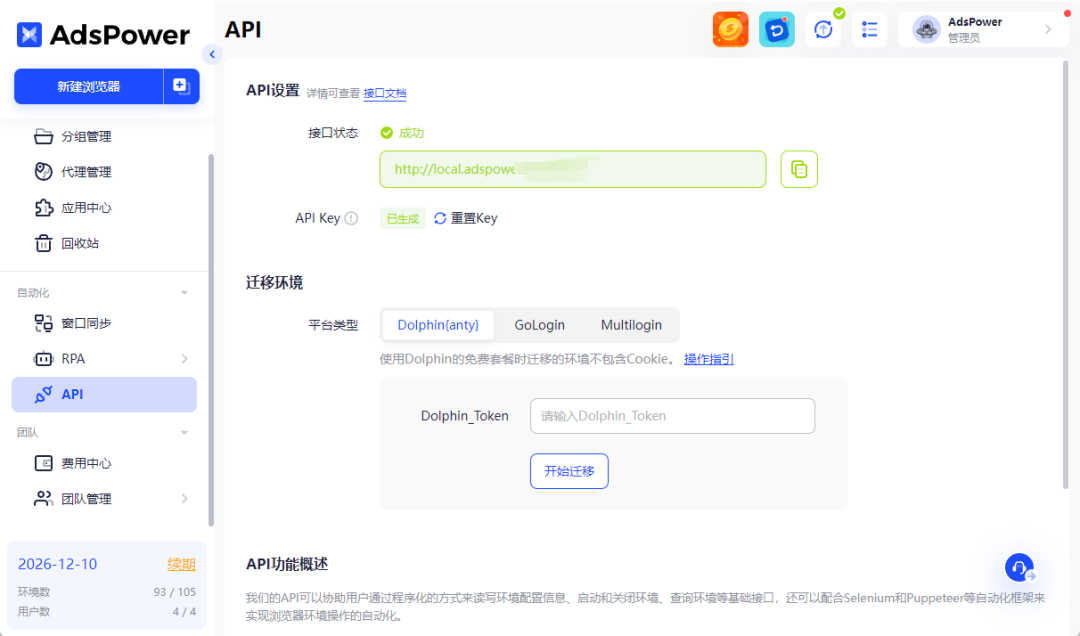Open the 操作指引 link
Viewport: 1080px width, 636px height.
[x=709, y=359]
